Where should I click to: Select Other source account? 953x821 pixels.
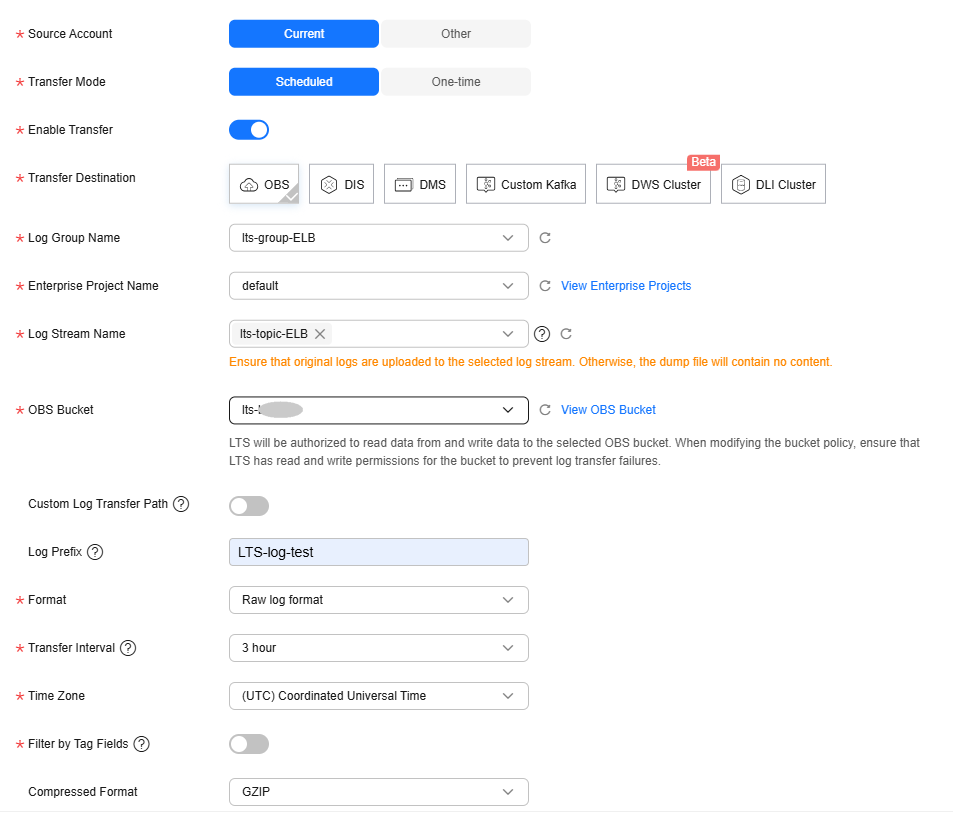pos(456,33)
